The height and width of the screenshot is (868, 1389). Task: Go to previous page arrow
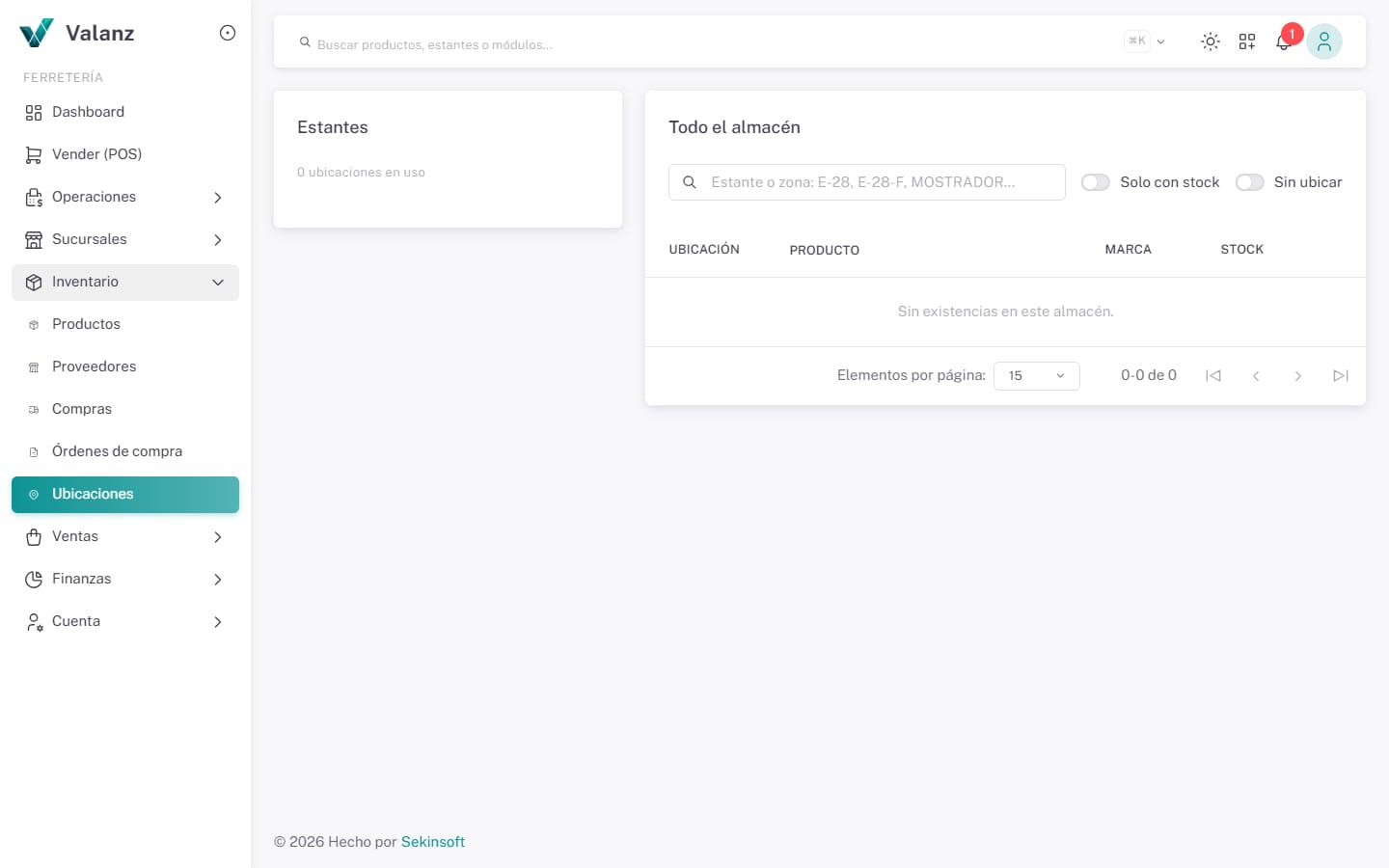1256,376
